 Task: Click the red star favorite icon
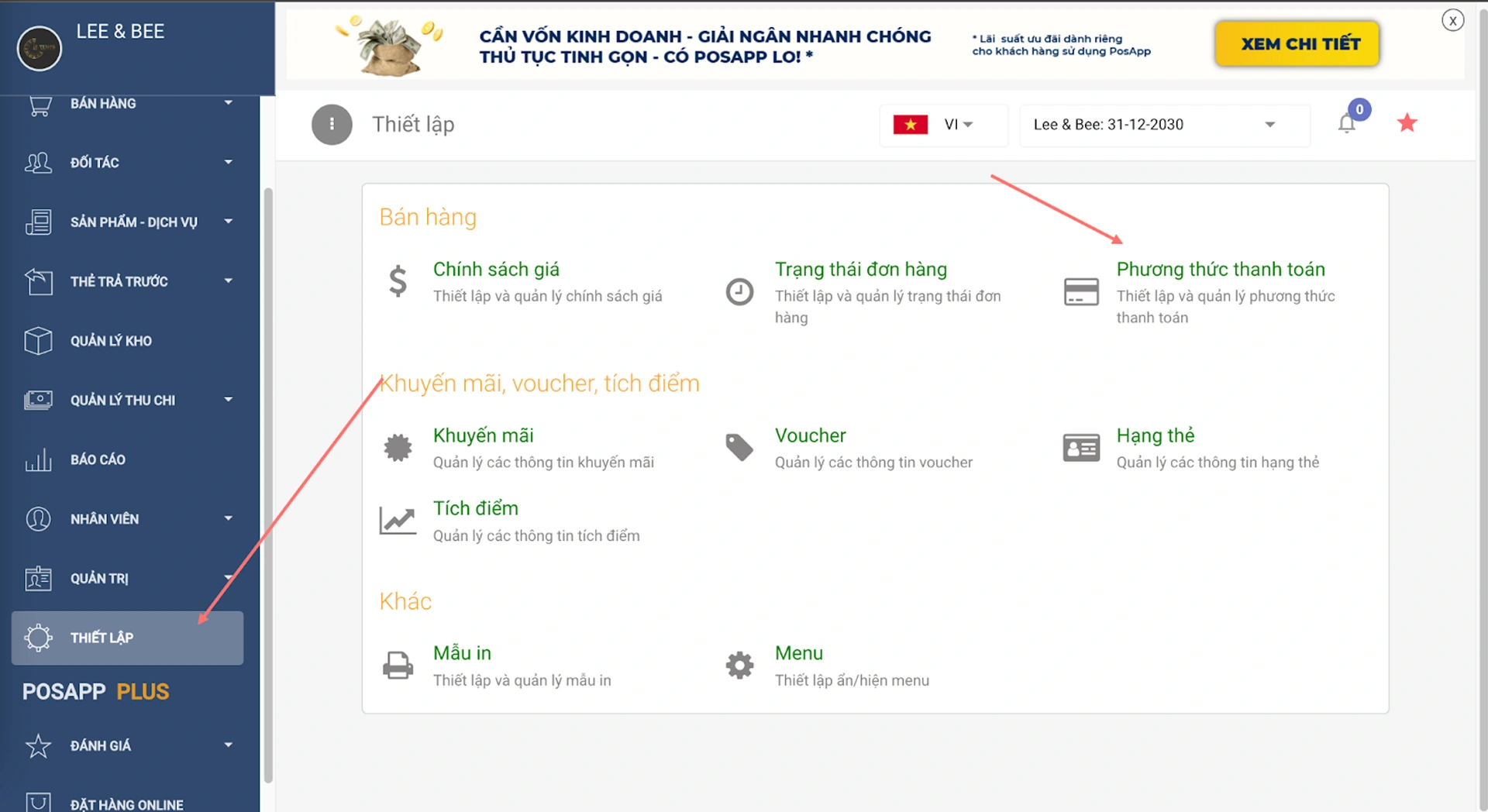1407,123
